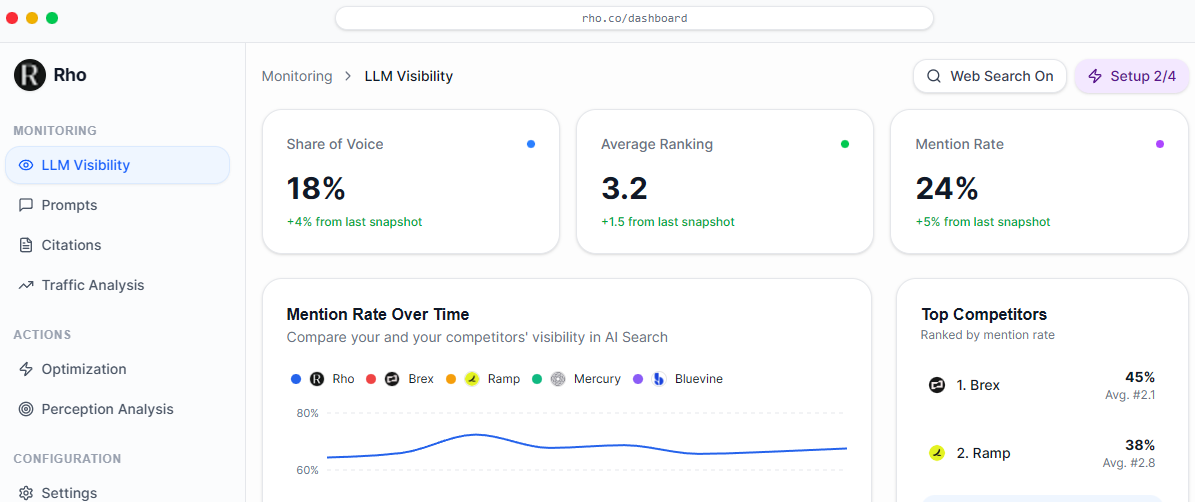Click the Average Ranking 3.2 value
The image size is (1195, 502).
click(x=624, y=188)
